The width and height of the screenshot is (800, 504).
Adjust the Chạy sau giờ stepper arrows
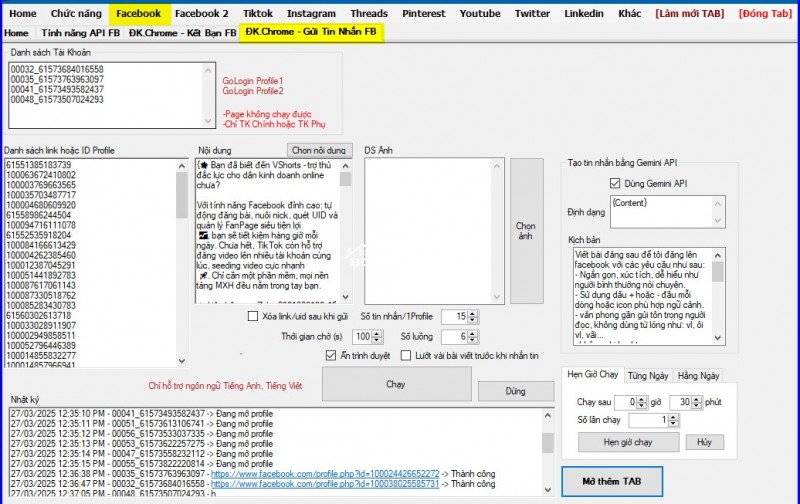coord(642,402)
